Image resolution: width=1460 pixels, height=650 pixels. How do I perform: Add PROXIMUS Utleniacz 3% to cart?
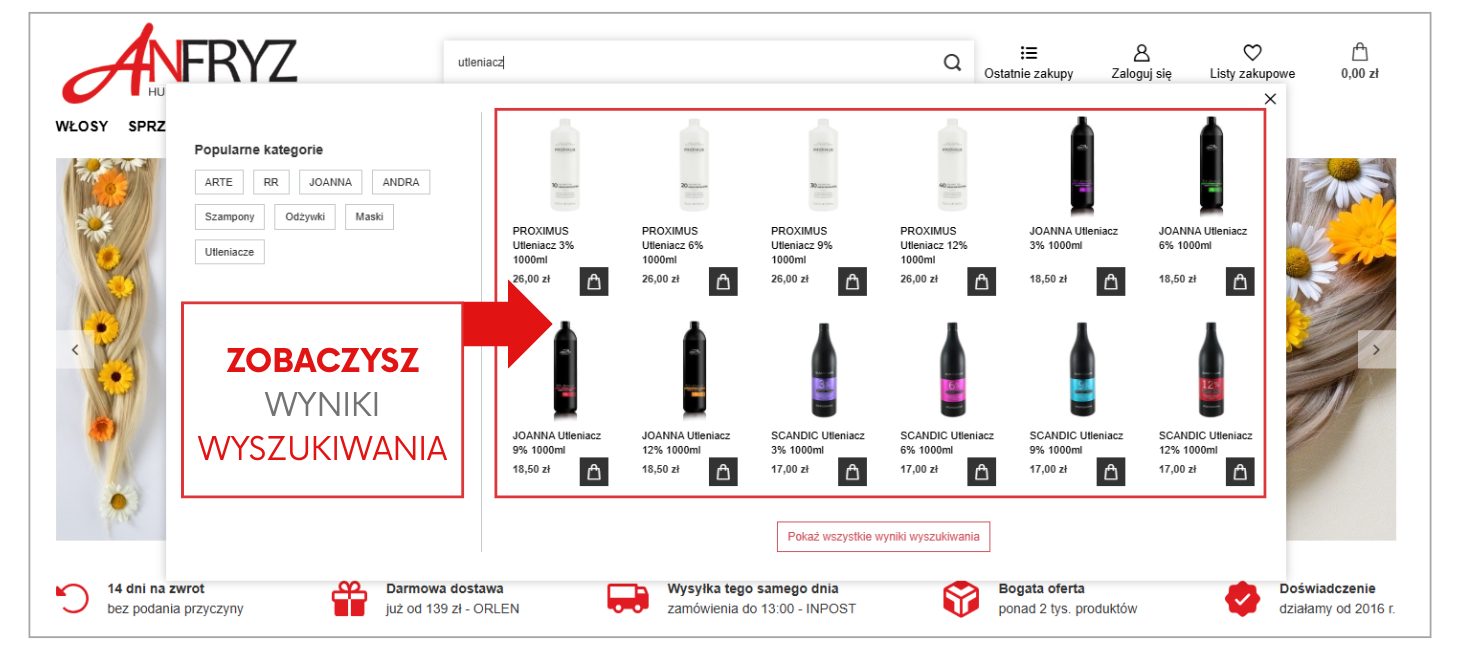tap(594, 282)
